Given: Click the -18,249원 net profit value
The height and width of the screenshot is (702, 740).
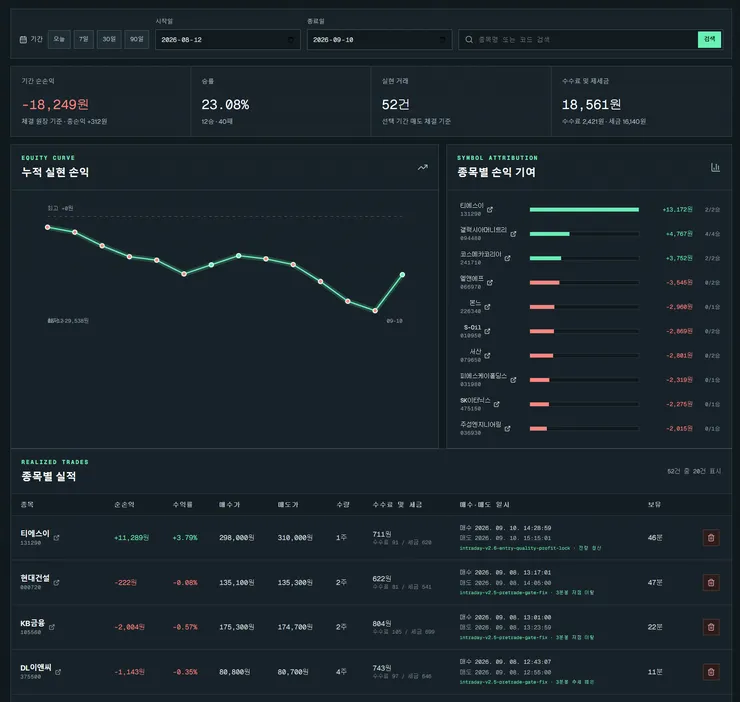Looking at the screenshot, I should pos(55,104).
